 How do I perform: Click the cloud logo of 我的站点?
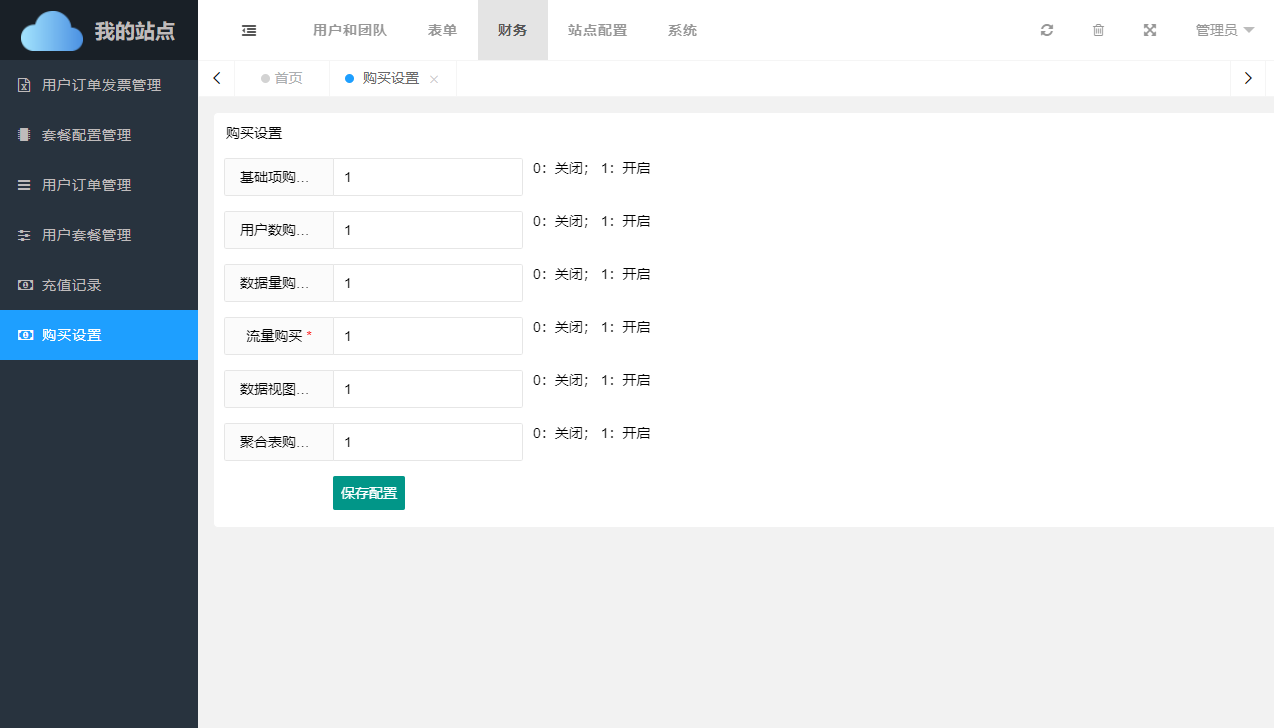pyautogui.click(x=52, y=31)
